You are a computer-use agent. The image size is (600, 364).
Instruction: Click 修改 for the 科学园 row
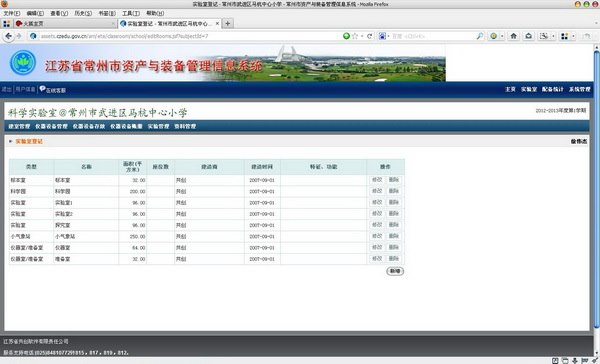pyautogui.click(x=377, y=191)
